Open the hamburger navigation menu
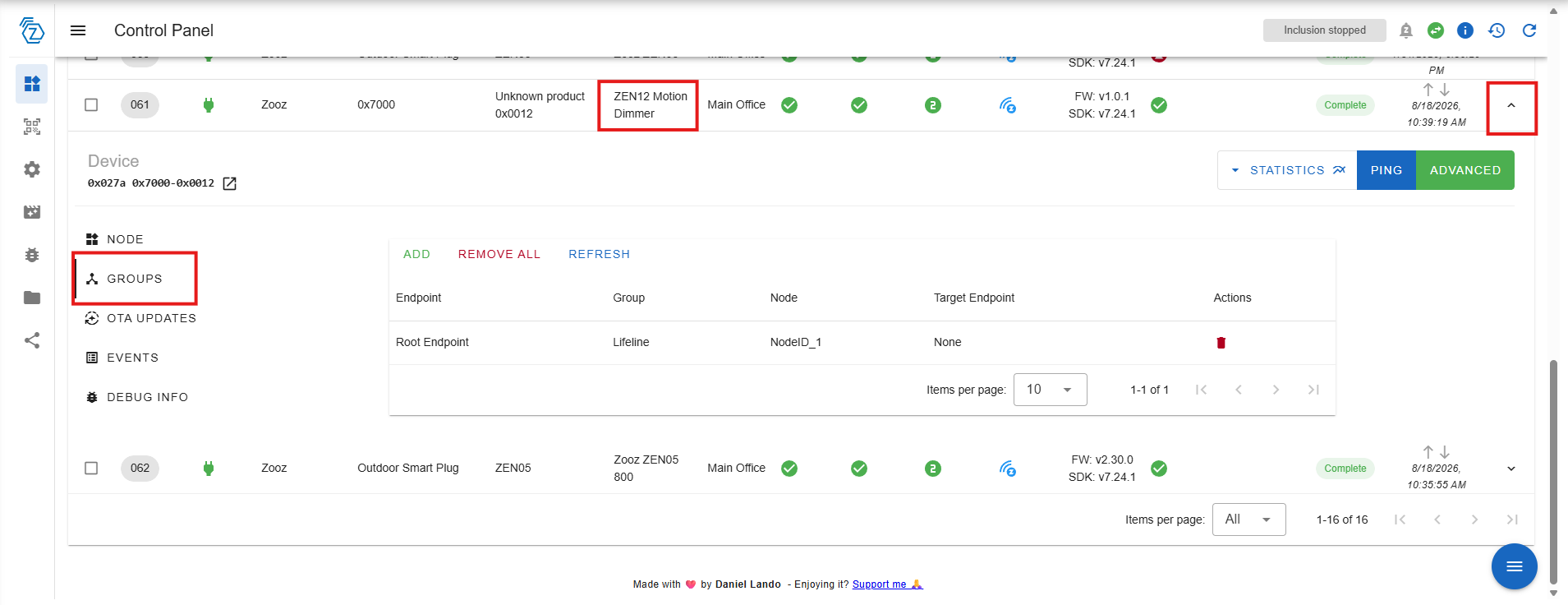This screenshot has height=605, width=1568. (x=78, y=30)
